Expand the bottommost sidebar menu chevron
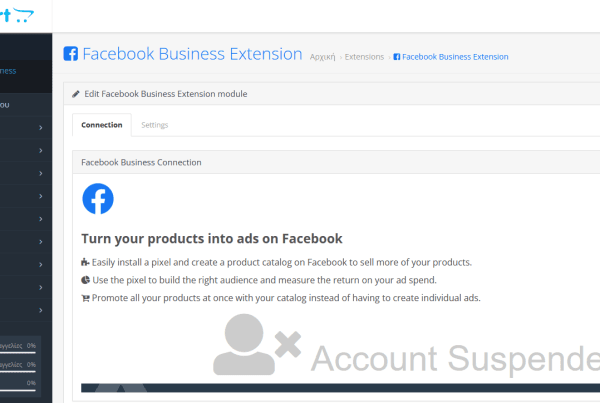Screen dimensions: 600x403 click(41, 310)
